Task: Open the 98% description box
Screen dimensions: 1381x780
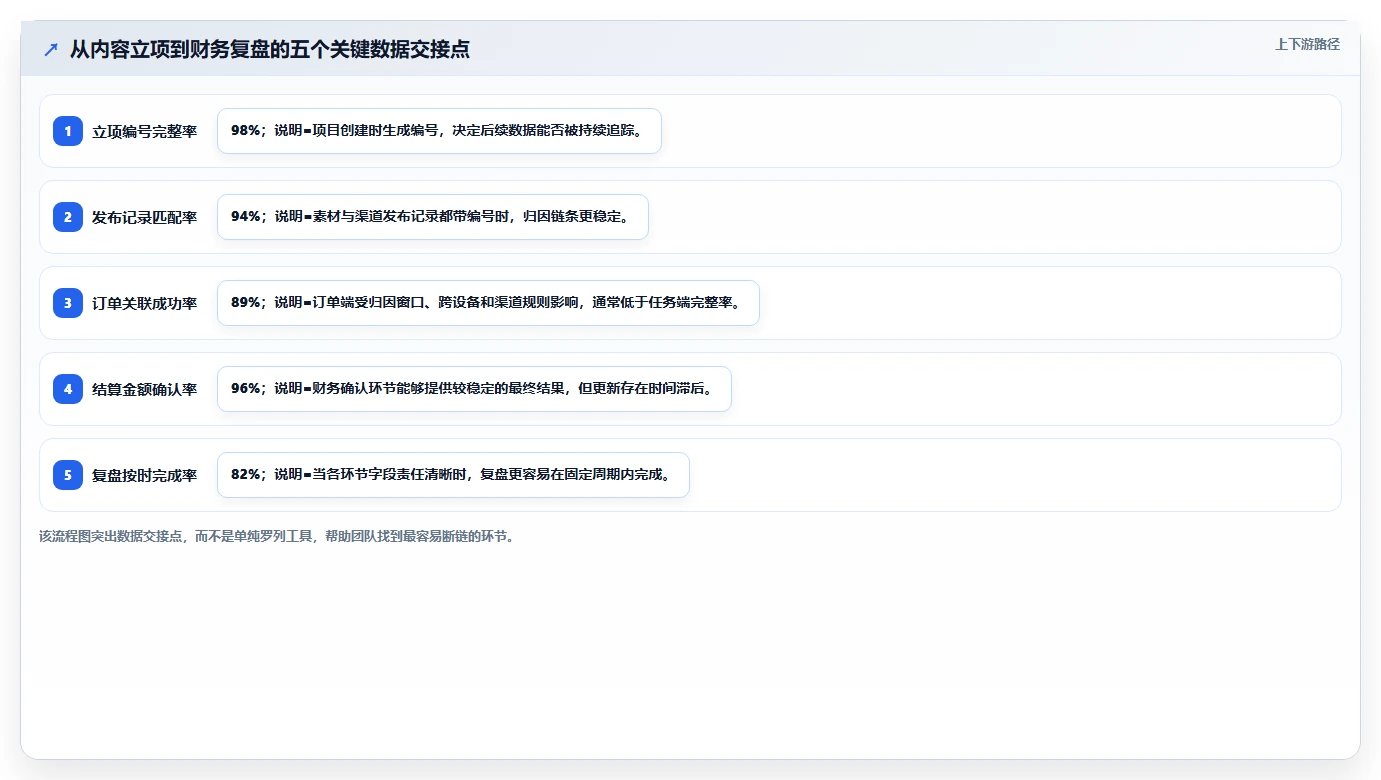Action: tap(439, 131)
